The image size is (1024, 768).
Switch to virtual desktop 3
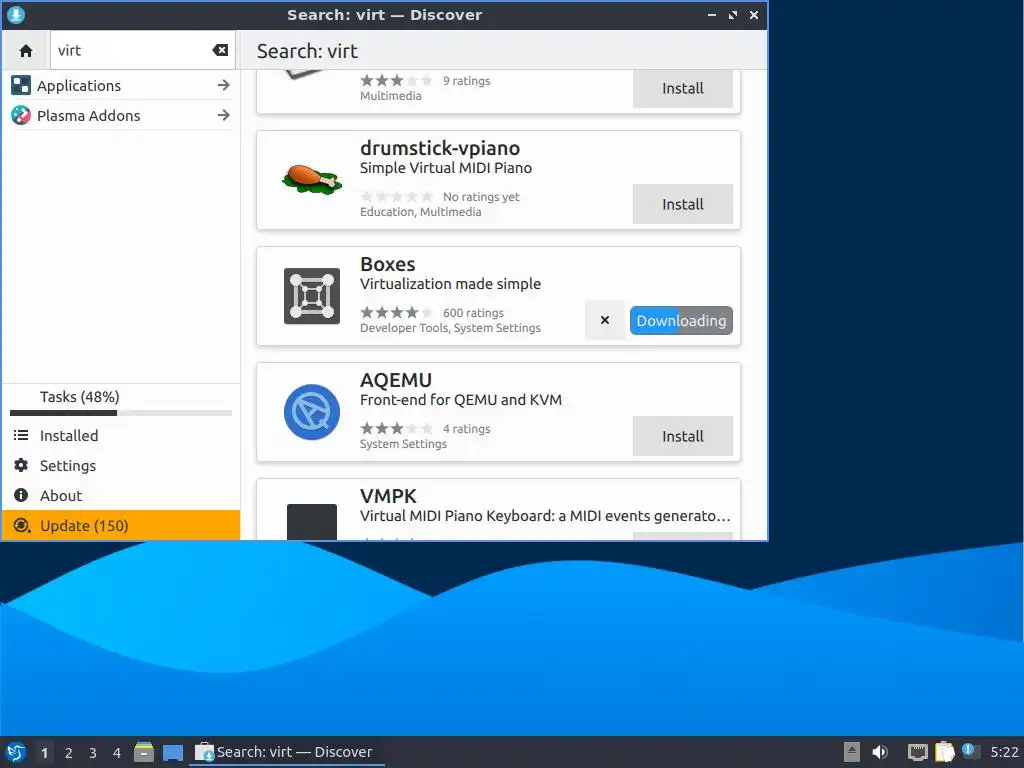pyautogui.click(x=93, y=753)
